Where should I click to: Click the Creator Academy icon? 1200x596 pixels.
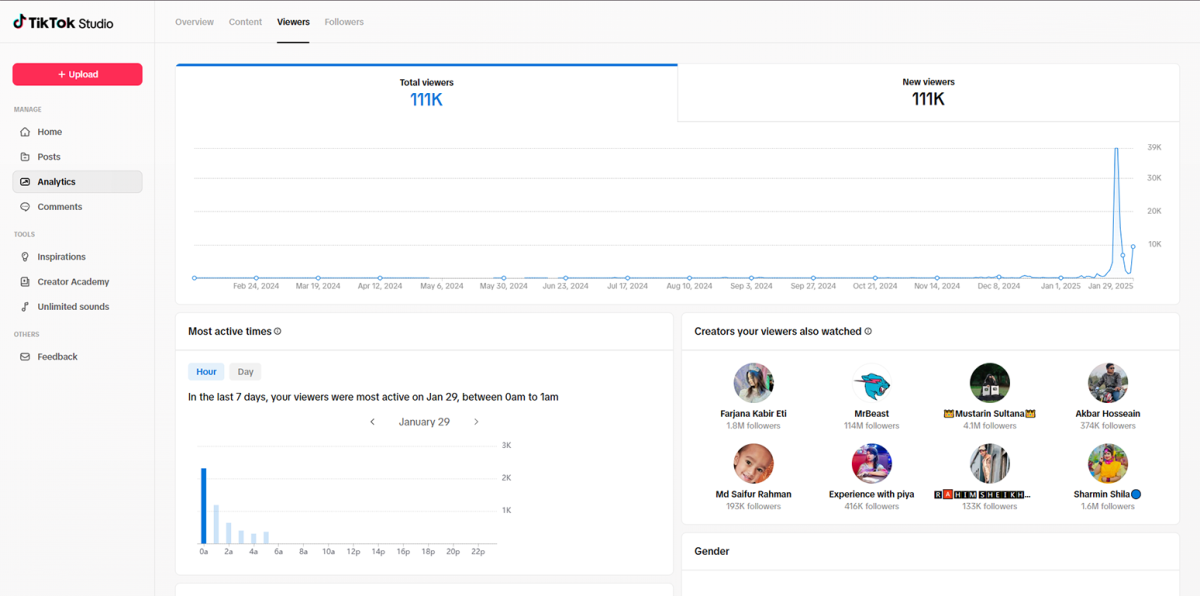pyautogui.click(x=25, y=282)
